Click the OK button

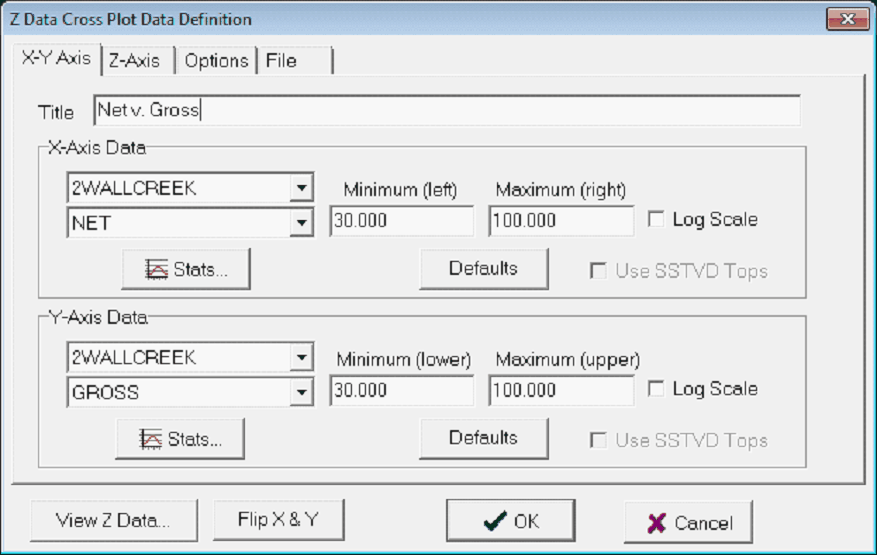(x=510, y=521)
